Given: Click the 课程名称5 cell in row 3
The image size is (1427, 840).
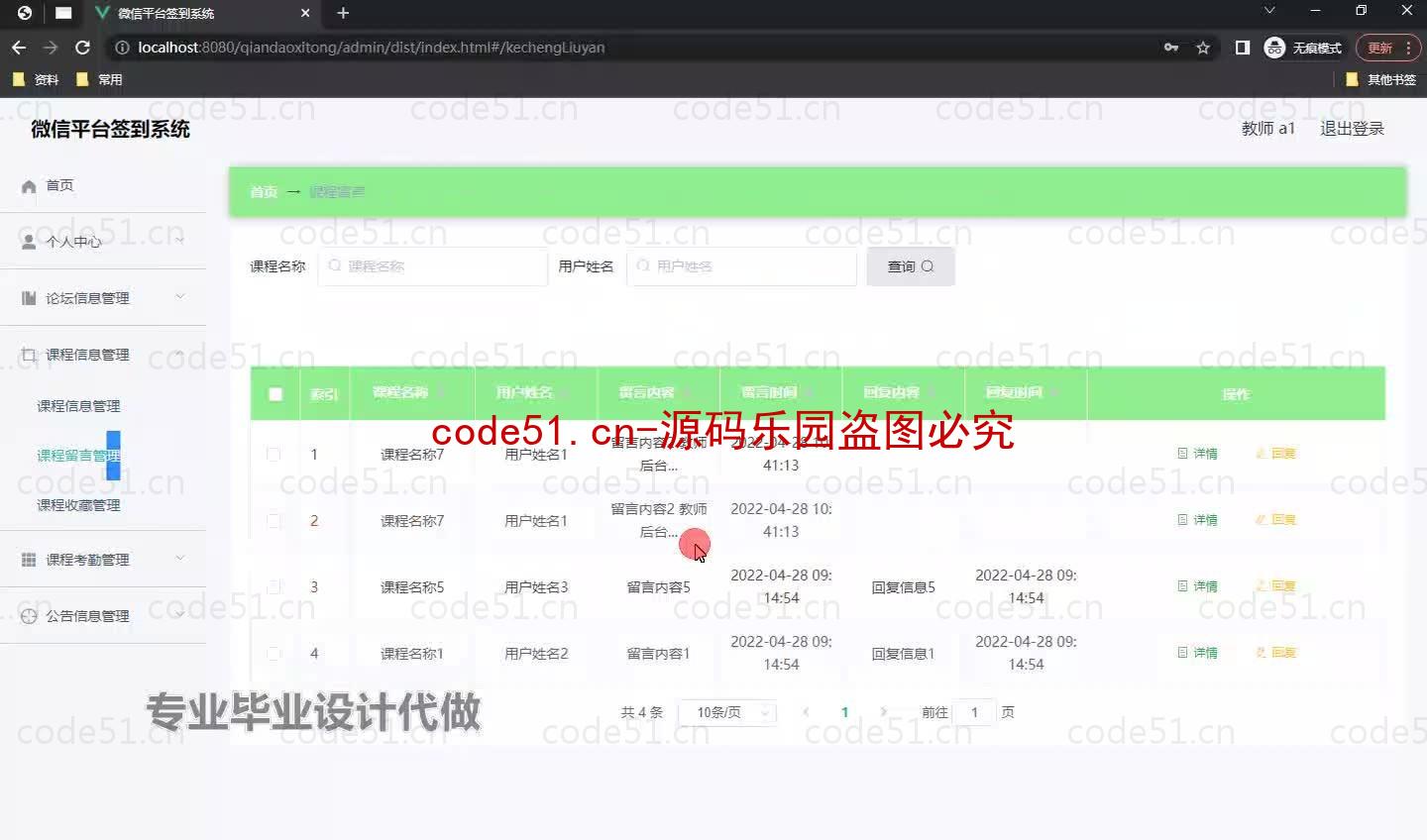Looking at the screenshot, I should (x=412, y=587).
